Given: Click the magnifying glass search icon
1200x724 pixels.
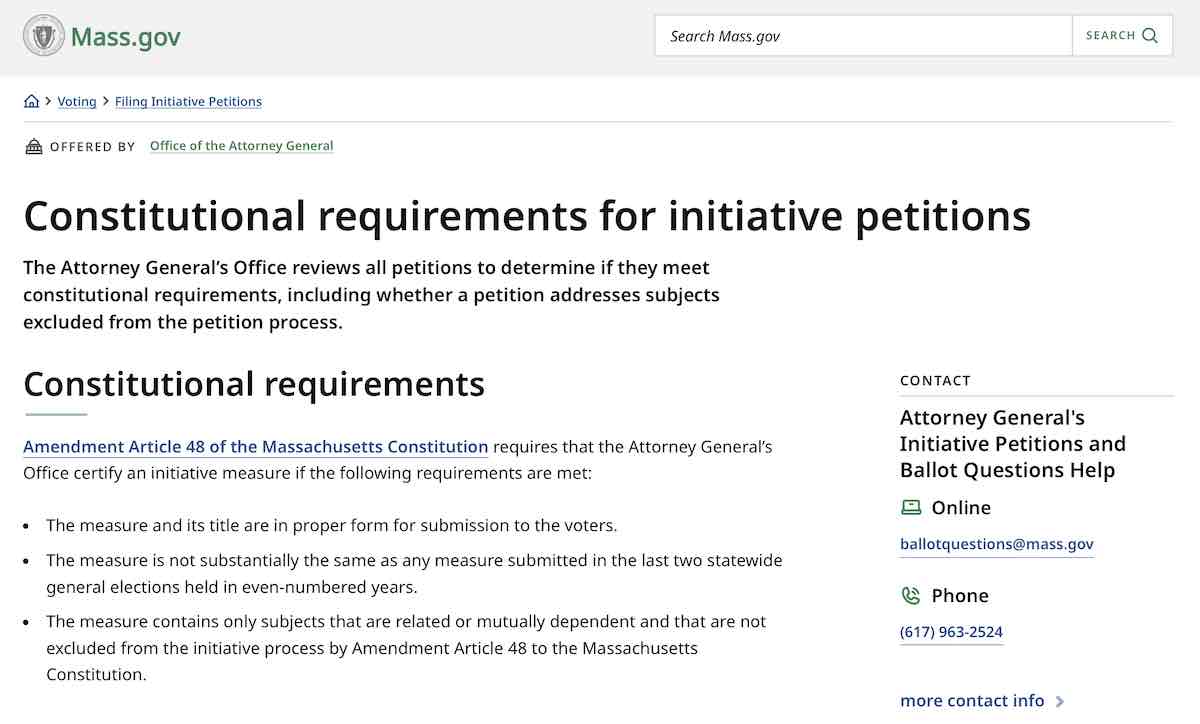Looking at the screenshot, I should point(1150,36).
